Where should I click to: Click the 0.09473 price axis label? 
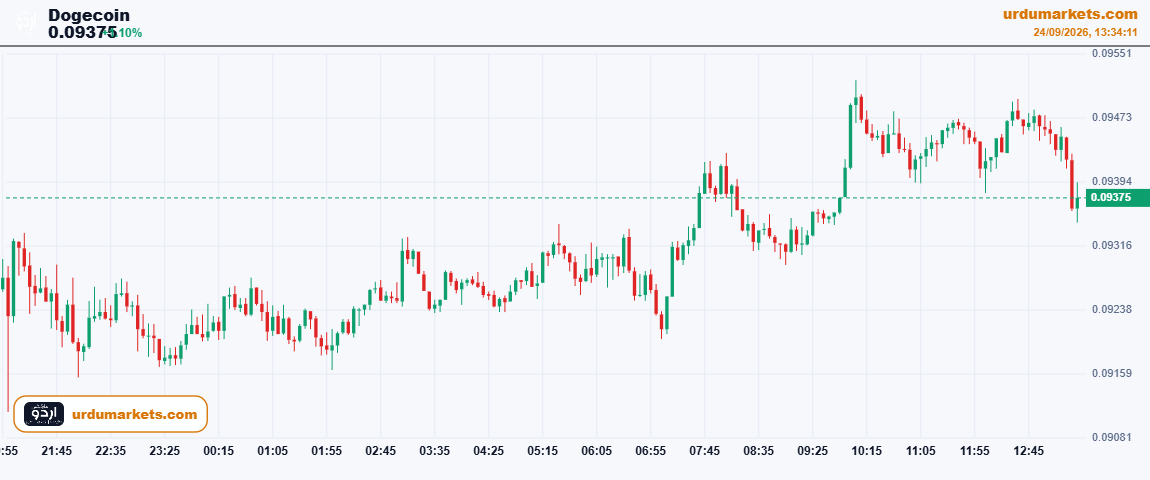point(1111,117)
